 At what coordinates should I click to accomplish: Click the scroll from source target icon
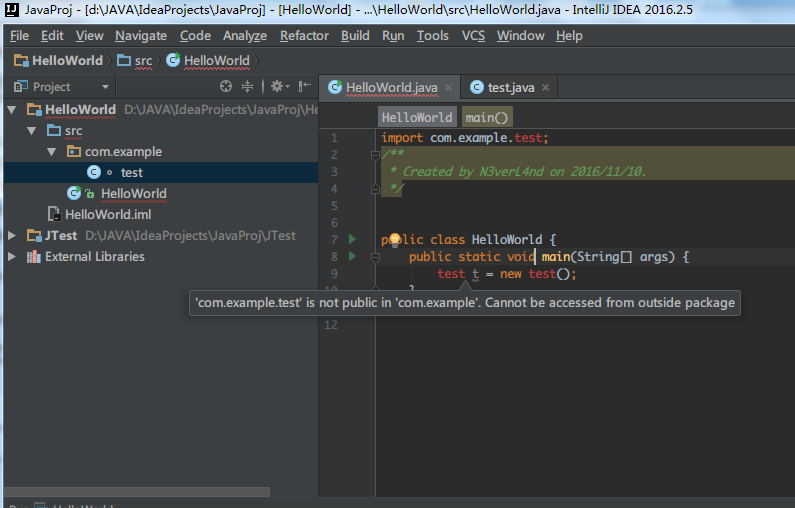coord(226,86)
